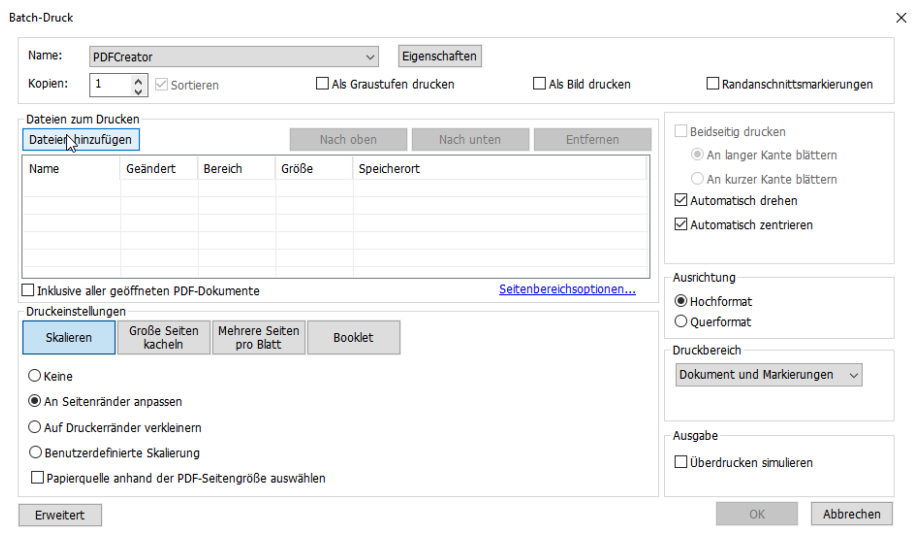
Task: Choose Querformat orientation
Action: [682, 322]
